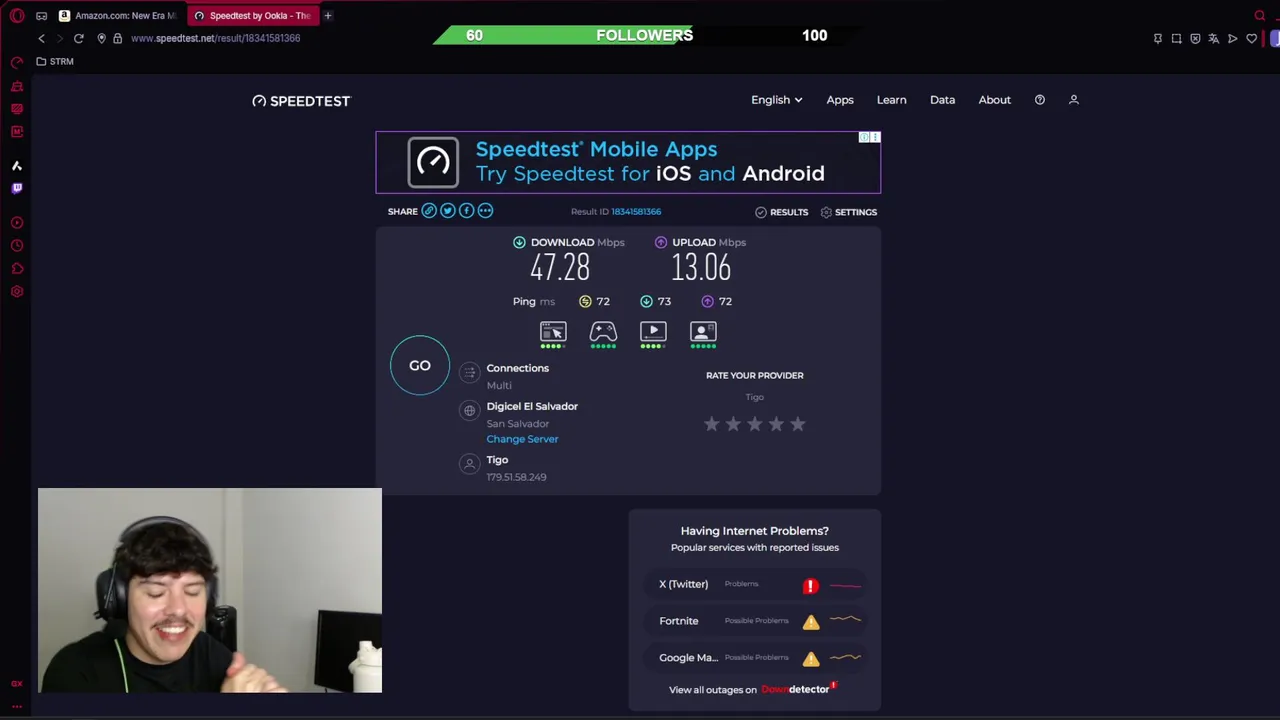This screenshot has width=1280, height=720.
Task: Click the send/flow arrow toolbar icon
Action: (x=1232, y=38)
